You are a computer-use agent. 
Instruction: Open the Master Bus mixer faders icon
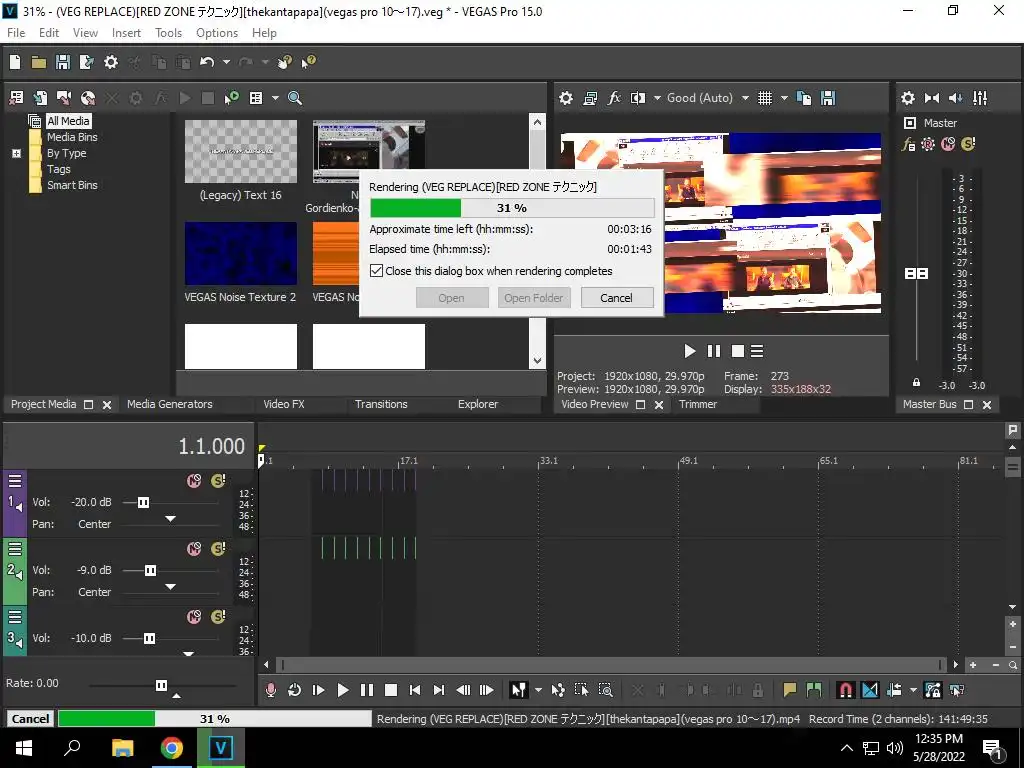coord(980,98)
